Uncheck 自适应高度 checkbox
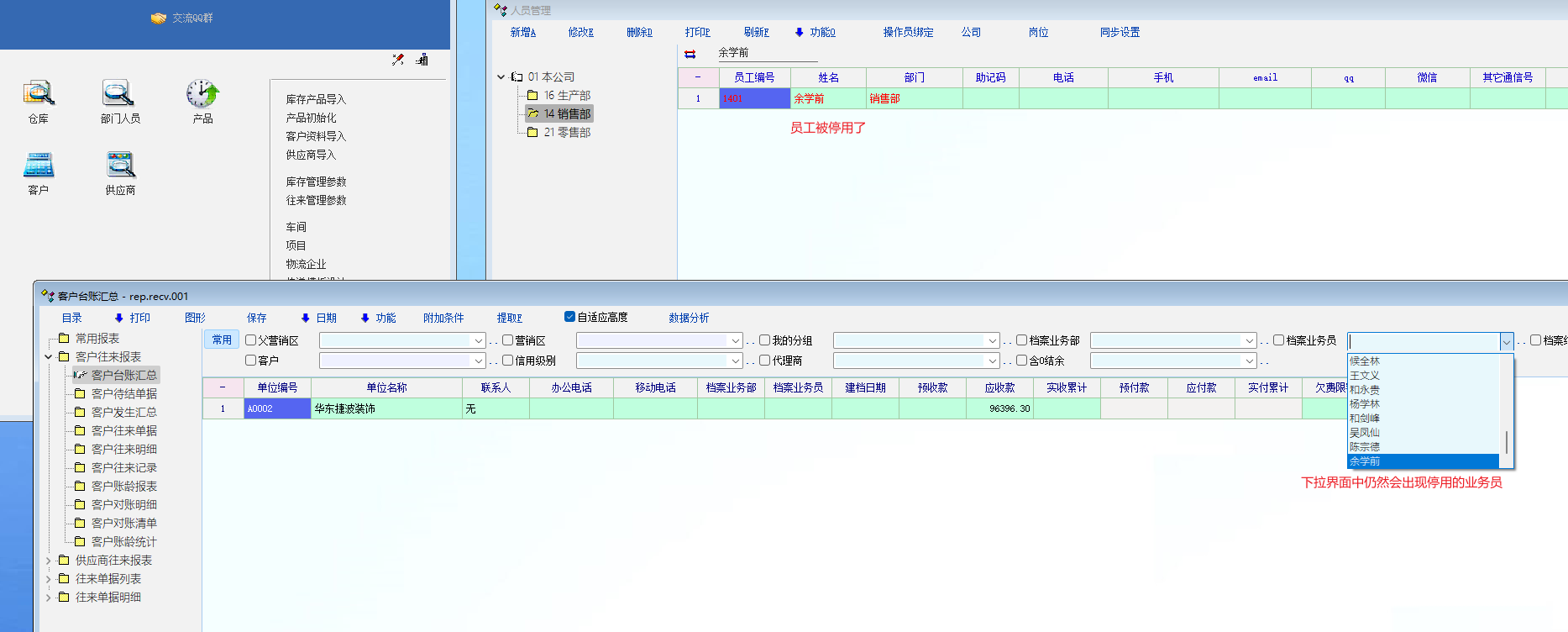The height and width of the screenshot is (632, 1568). 570,317
